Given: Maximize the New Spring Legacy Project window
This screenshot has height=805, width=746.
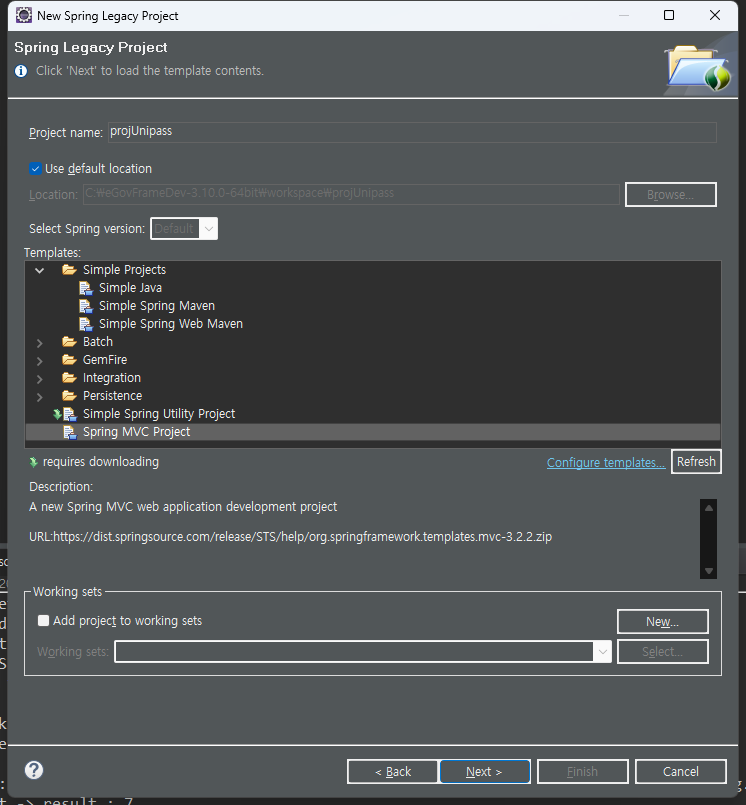Looking at the screenshot, I should [669, 15].
